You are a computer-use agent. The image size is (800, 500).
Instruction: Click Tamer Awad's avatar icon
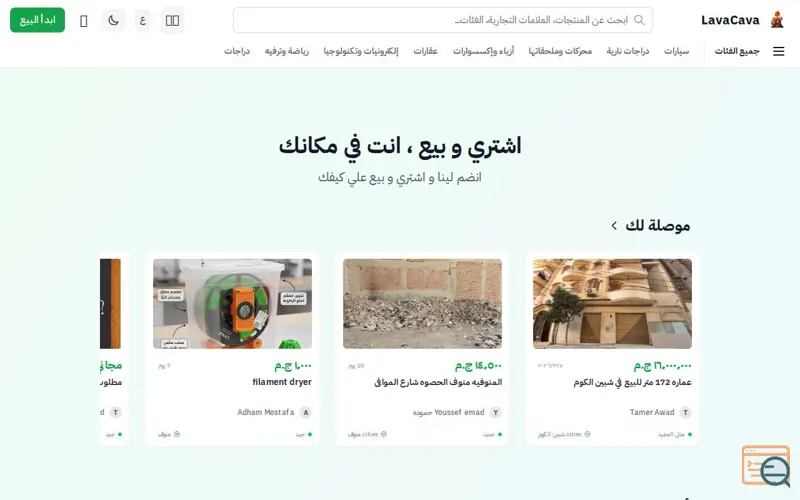(686, 412)
